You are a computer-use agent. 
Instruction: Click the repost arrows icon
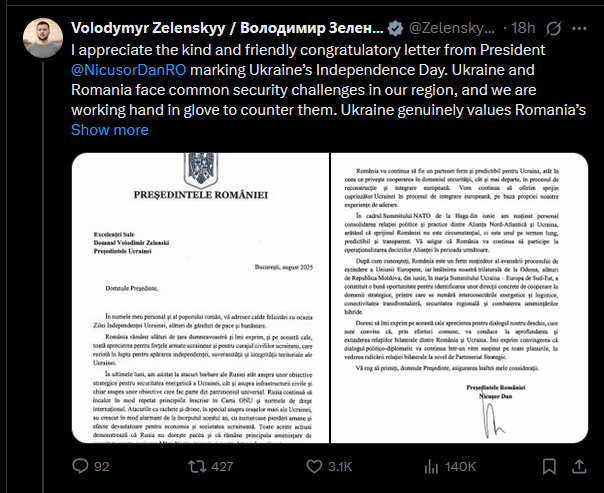click(x=196, y=466)
